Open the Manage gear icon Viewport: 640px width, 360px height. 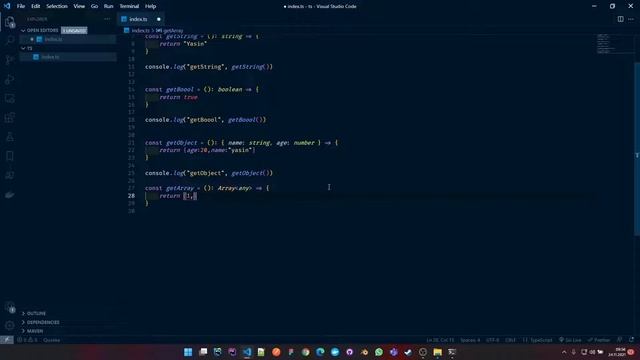pyautogui.click(x=9, y=325)
